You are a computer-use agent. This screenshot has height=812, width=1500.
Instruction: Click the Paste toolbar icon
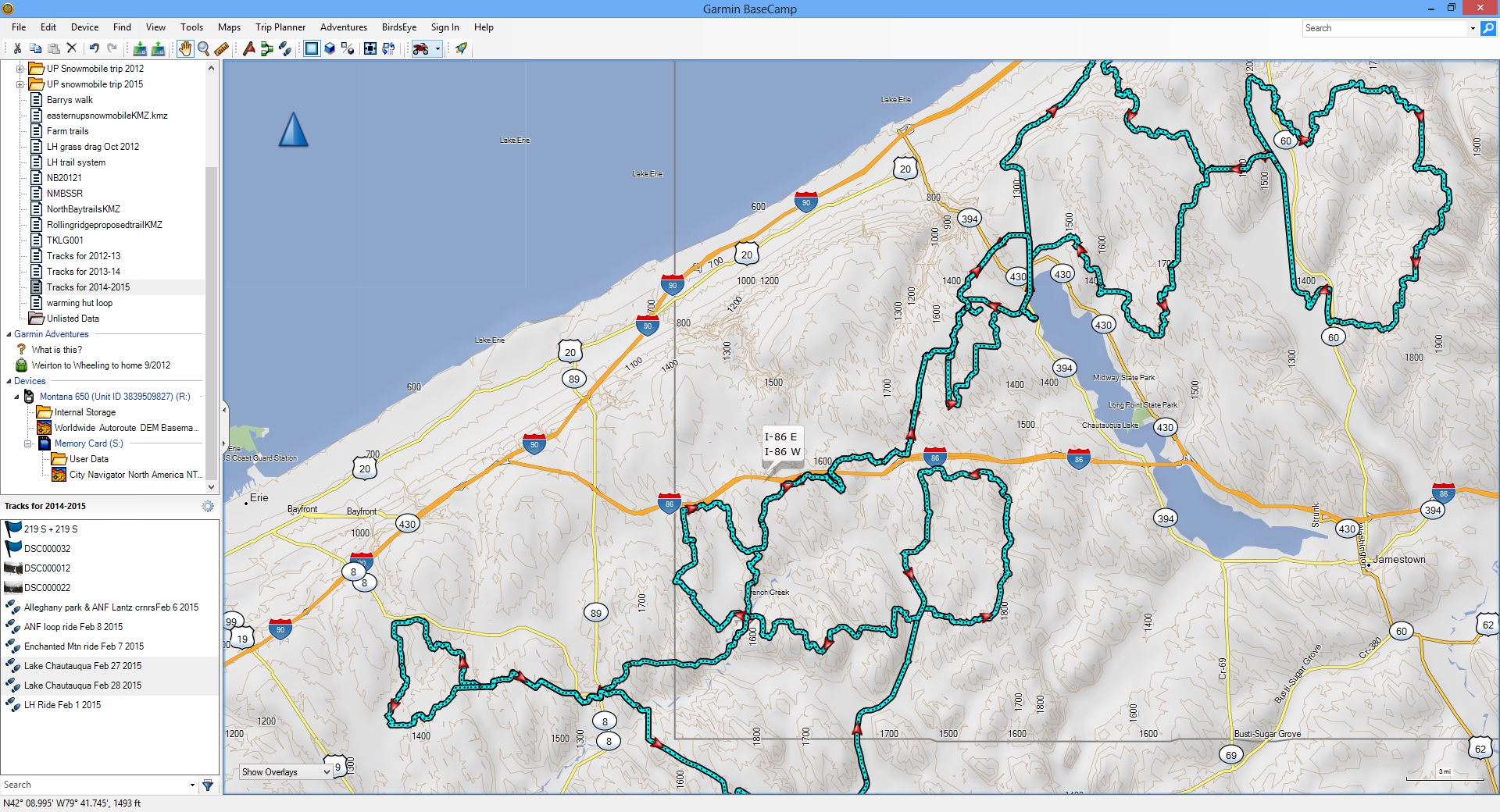click(53, 48)
